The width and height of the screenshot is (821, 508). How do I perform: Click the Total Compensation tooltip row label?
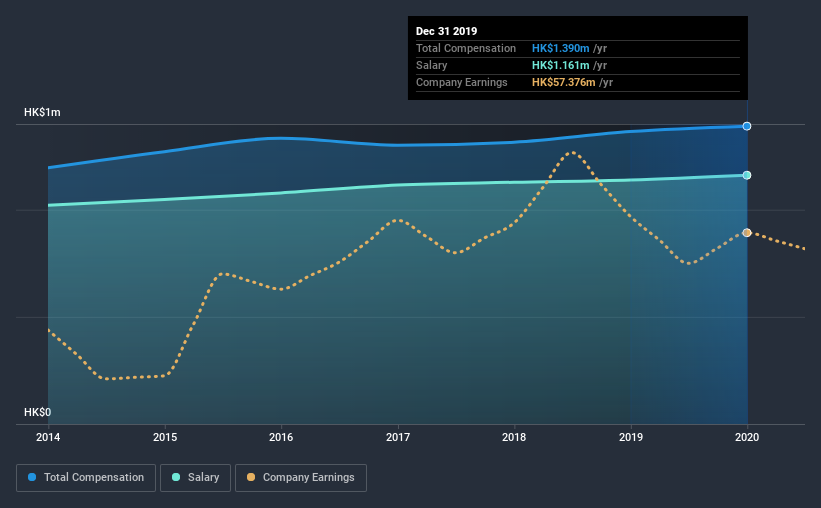point(466,48)
